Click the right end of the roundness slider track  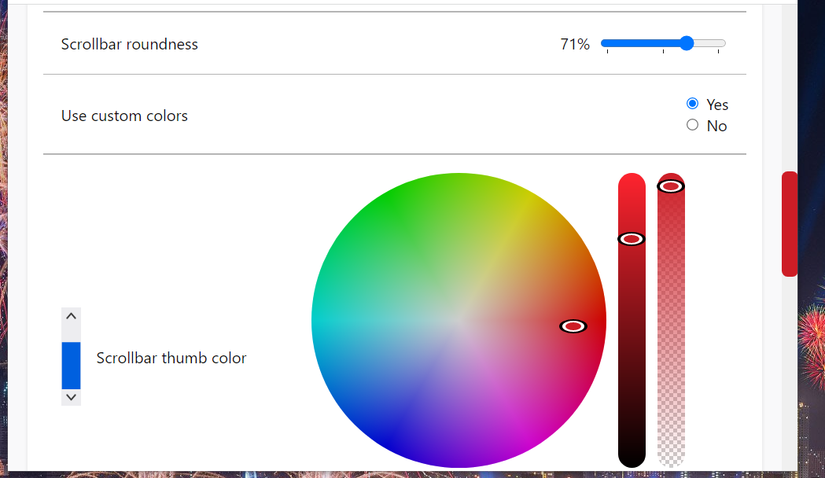click(723, 43)
